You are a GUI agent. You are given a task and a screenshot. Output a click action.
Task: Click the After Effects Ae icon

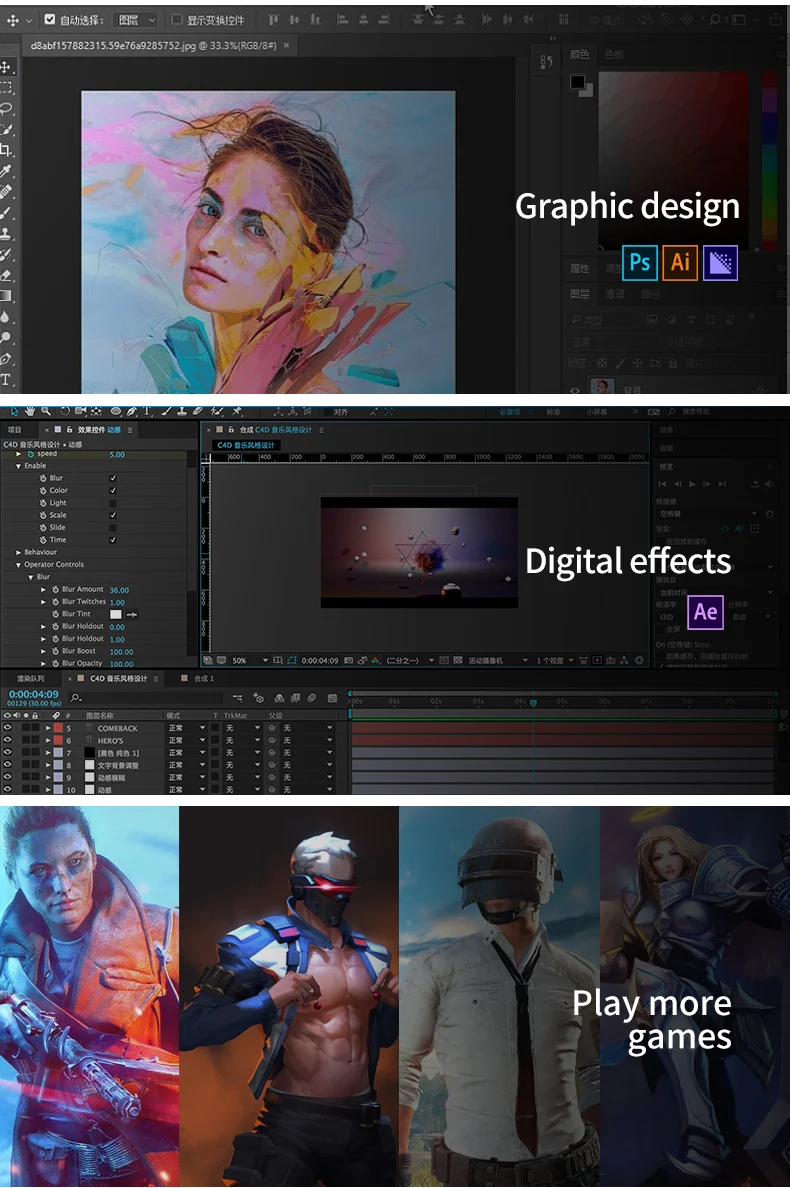click(705, 610)
